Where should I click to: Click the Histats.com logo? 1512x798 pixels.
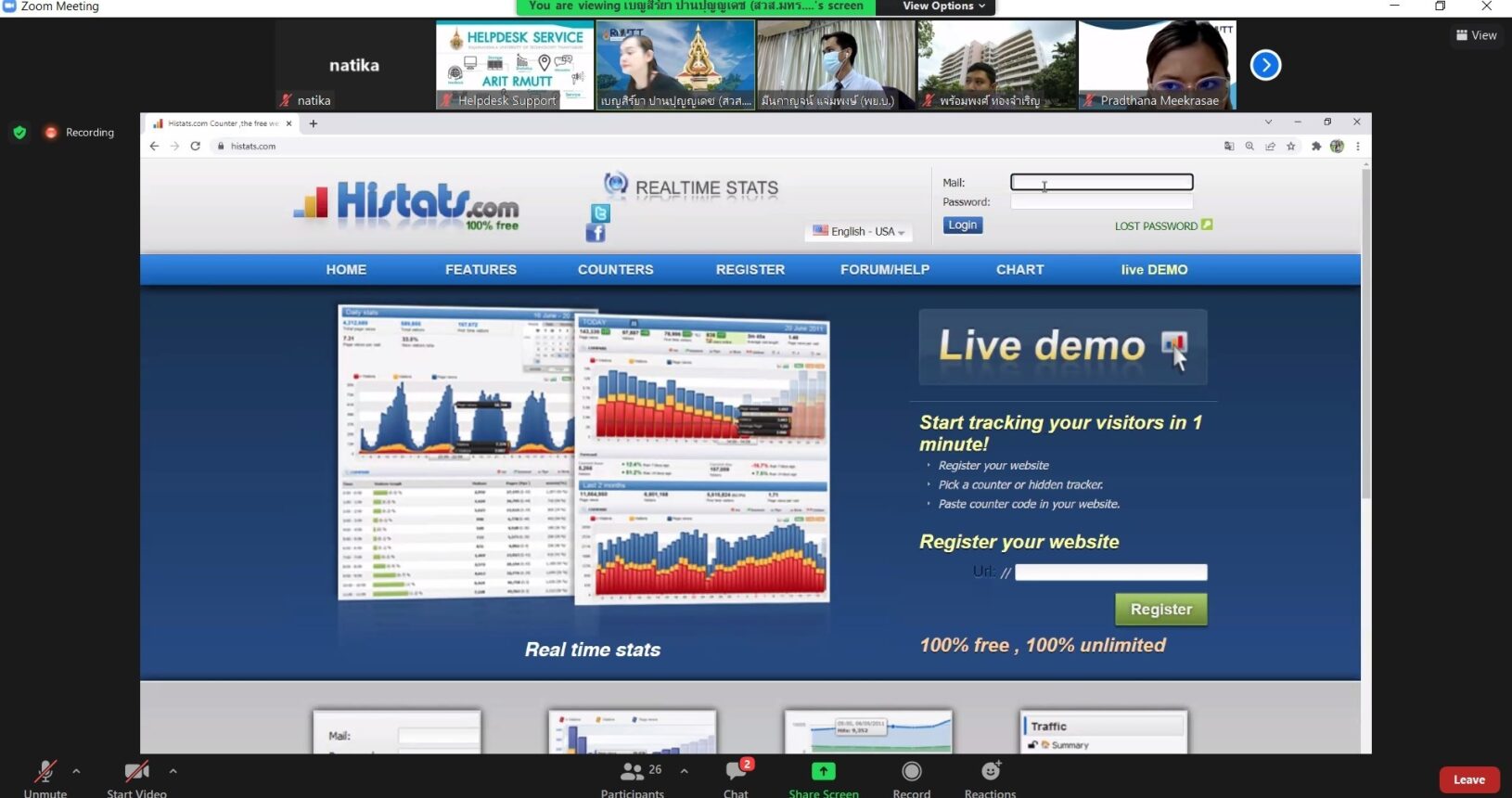point(406,204)
